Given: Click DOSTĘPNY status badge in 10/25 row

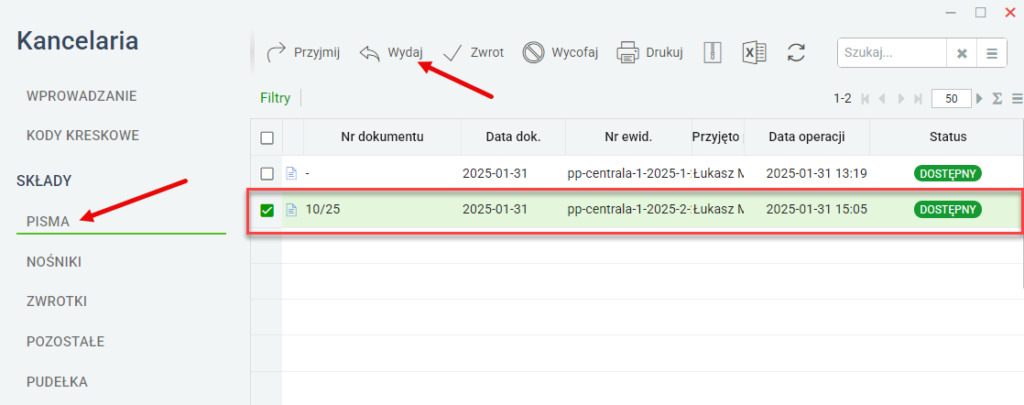Looking at the screenshot, I should 947,210.
